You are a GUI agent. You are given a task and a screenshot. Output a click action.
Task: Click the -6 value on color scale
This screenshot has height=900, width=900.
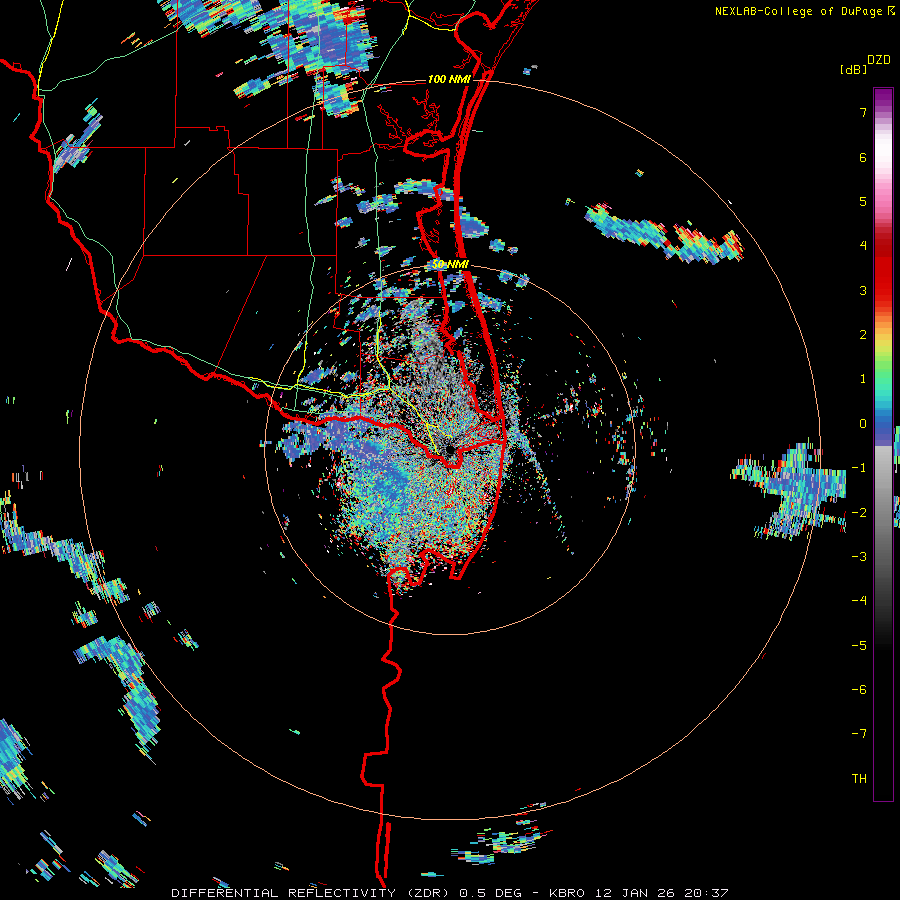(859, 690)
